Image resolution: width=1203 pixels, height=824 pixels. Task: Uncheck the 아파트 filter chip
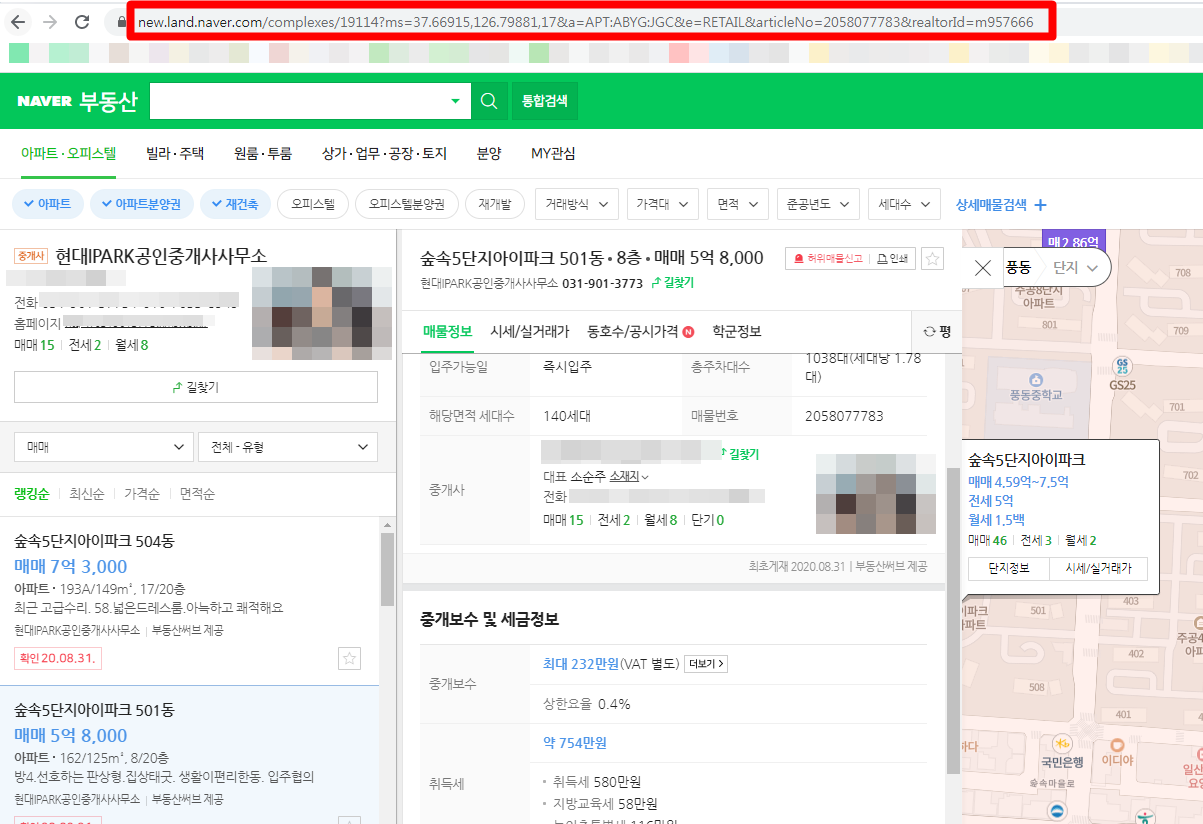pyautogui.click(x=48, y=204)
